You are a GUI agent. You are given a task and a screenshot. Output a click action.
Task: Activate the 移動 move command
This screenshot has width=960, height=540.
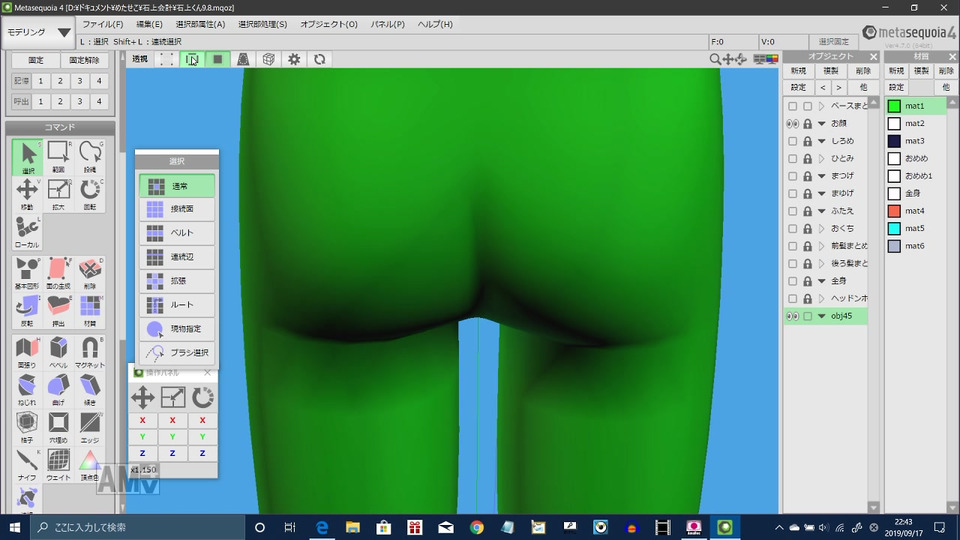point(27,195)
